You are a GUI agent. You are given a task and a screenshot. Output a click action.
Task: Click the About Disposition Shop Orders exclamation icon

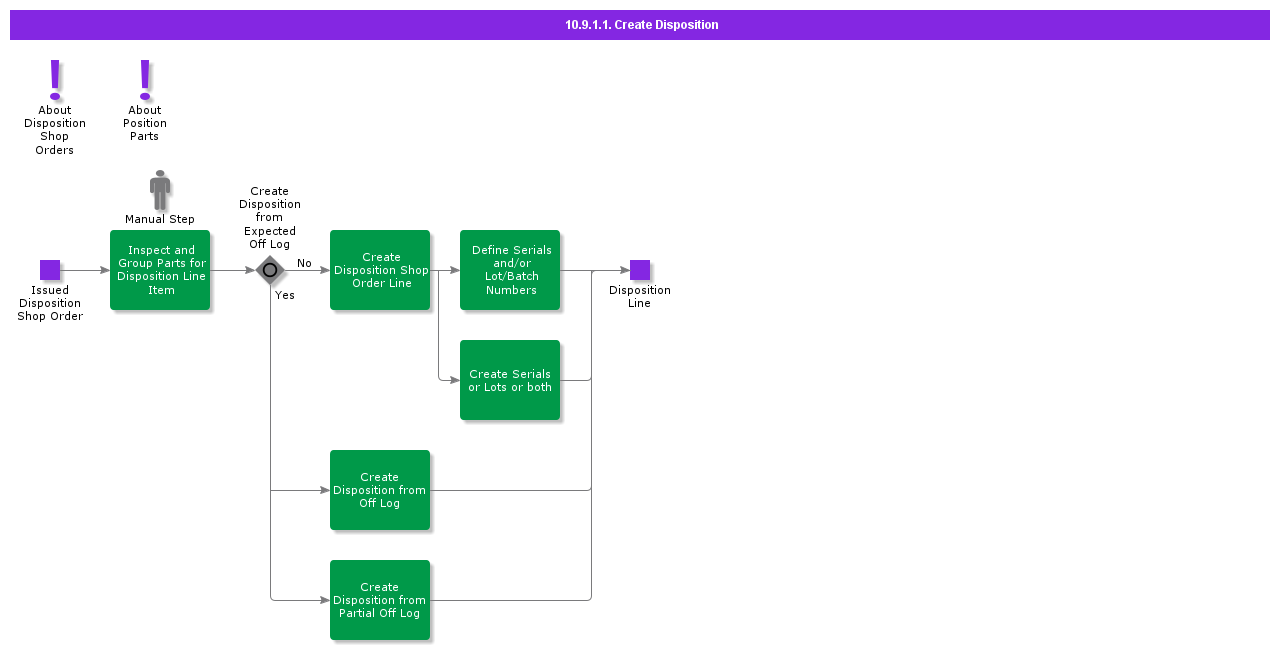(55, 79)
